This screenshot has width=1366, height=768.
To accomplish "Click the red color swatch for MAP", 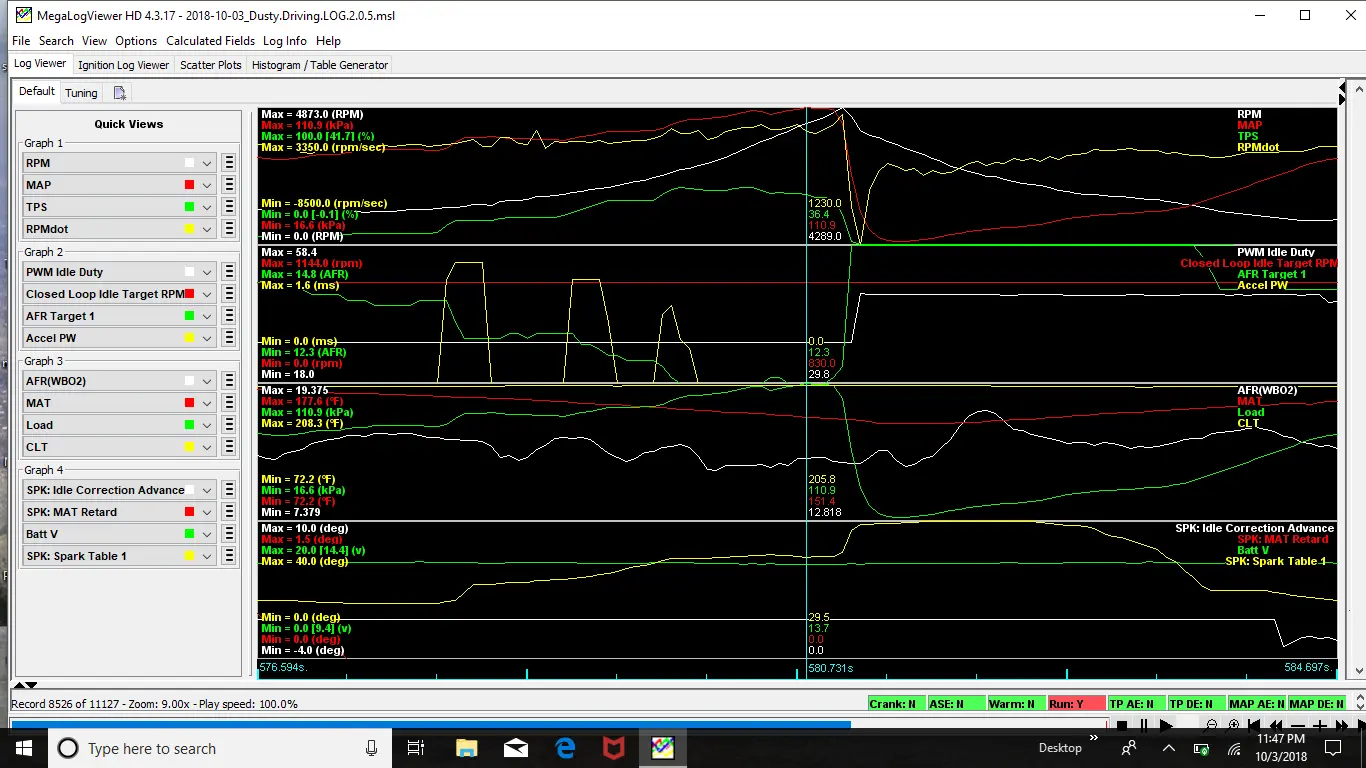I will (189, 185).
